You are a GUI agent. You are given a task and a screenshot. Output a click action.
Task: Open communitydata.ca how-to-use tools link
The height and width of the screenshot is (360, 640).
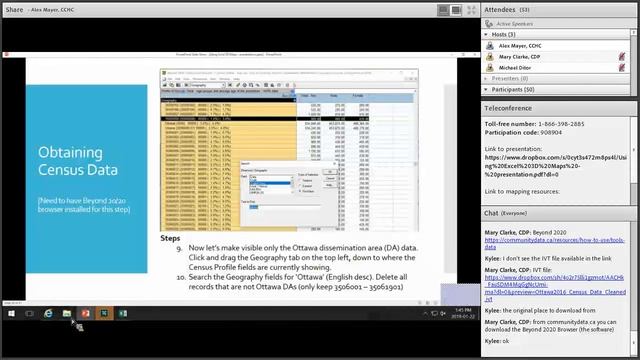[x=555, y=244]
